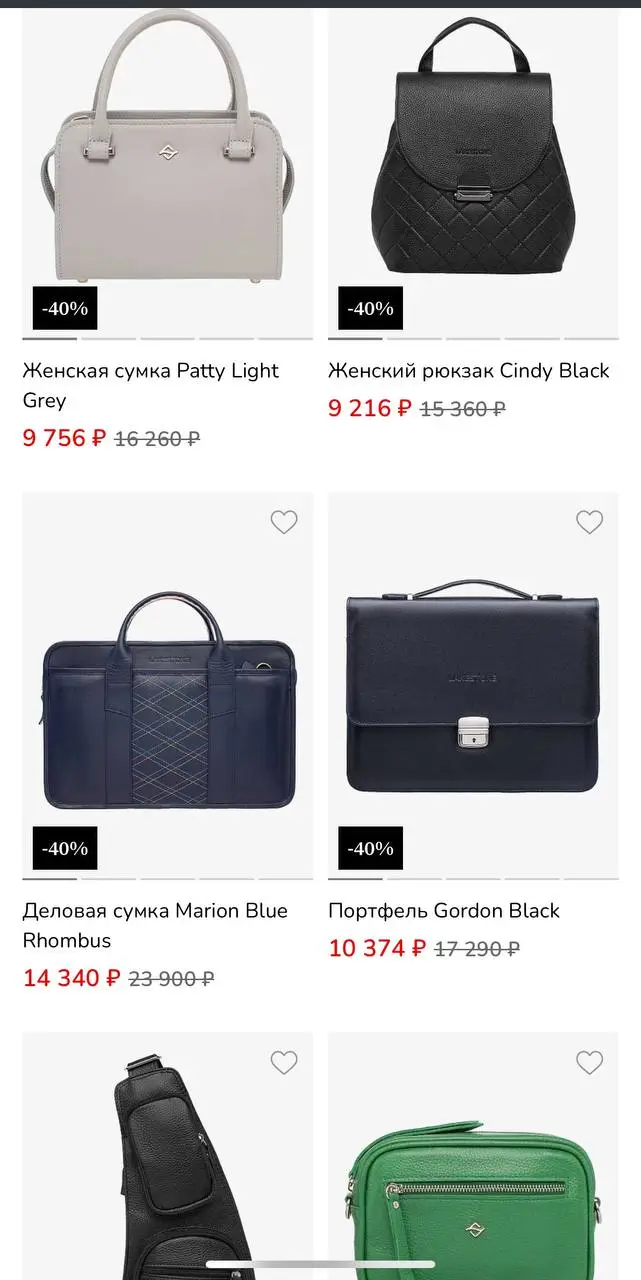Select the Деловая сумка Marion Blue Rhombus title
The image size is (641, 1280).
[x=154, y=925]
